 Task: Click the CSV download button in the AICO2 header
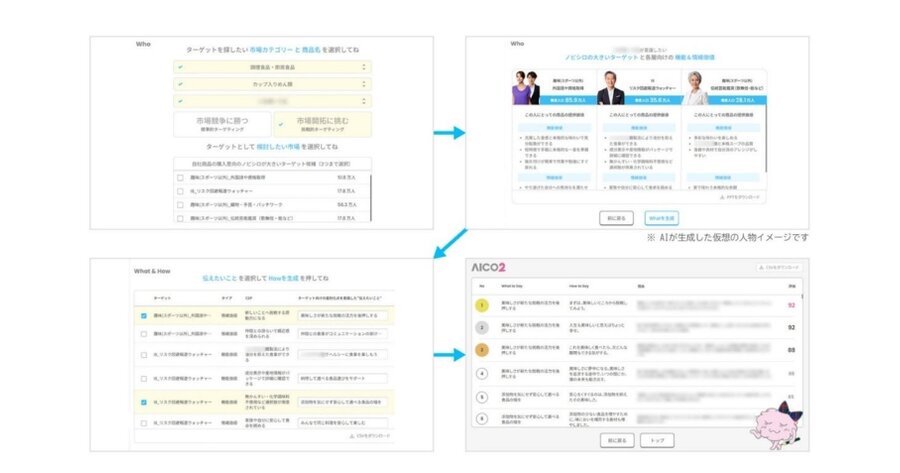[779, 267]
